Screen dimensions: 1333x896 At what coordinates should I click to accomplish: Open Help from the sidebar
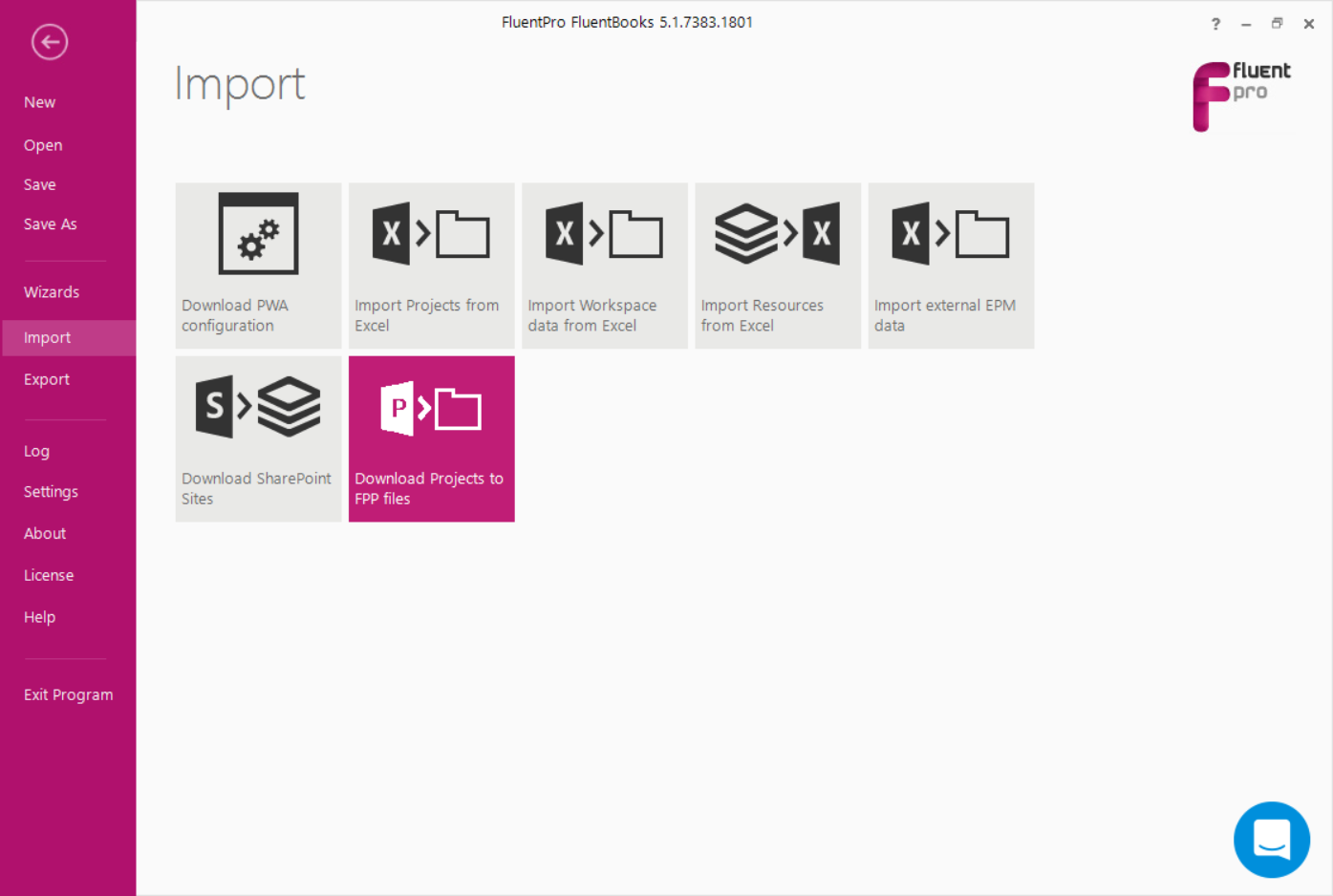39,617
